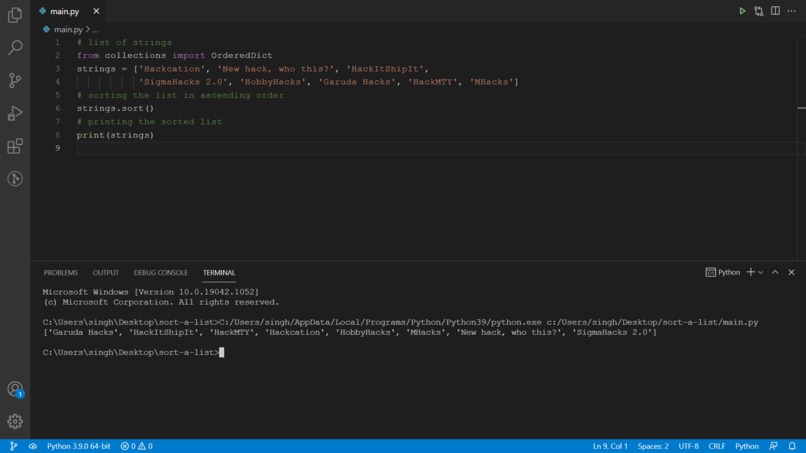Click the 'SigmaHacks 2.0' string in line 4
Image resolution: width=806 pixels, height=453 pixels.
[183, 82]
